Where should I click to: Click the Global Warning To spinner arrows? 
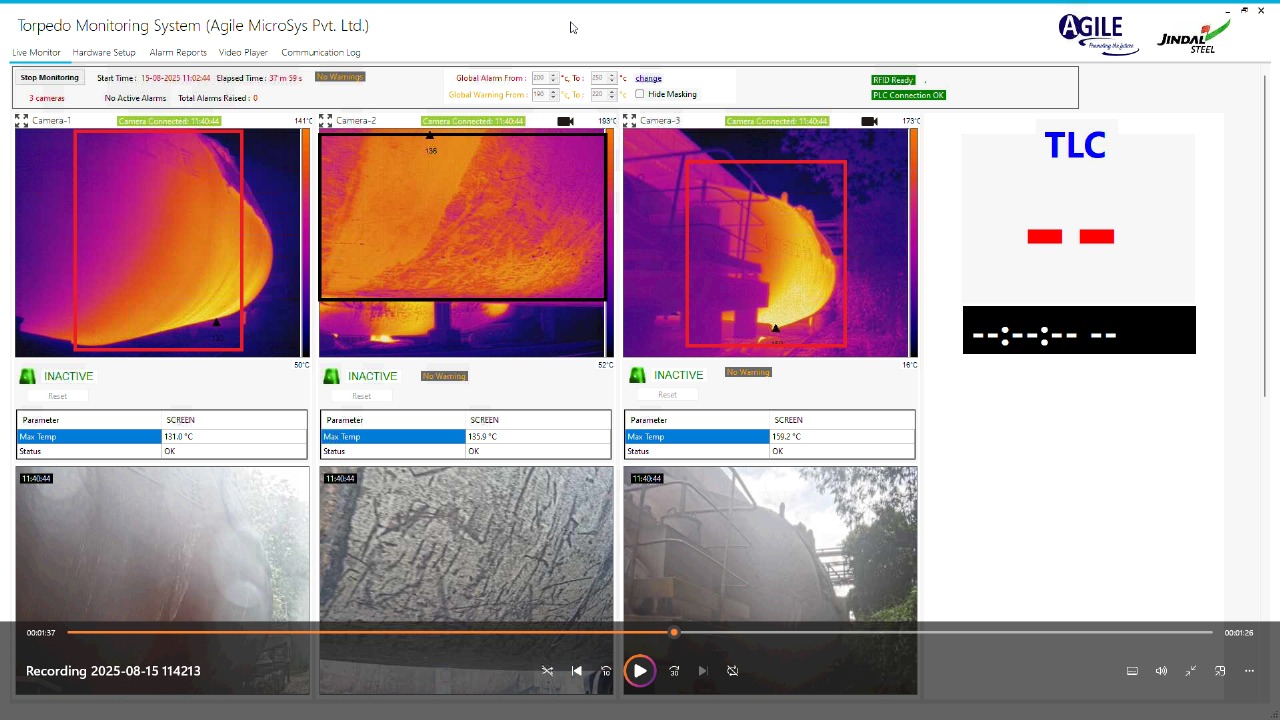[611, 94]
